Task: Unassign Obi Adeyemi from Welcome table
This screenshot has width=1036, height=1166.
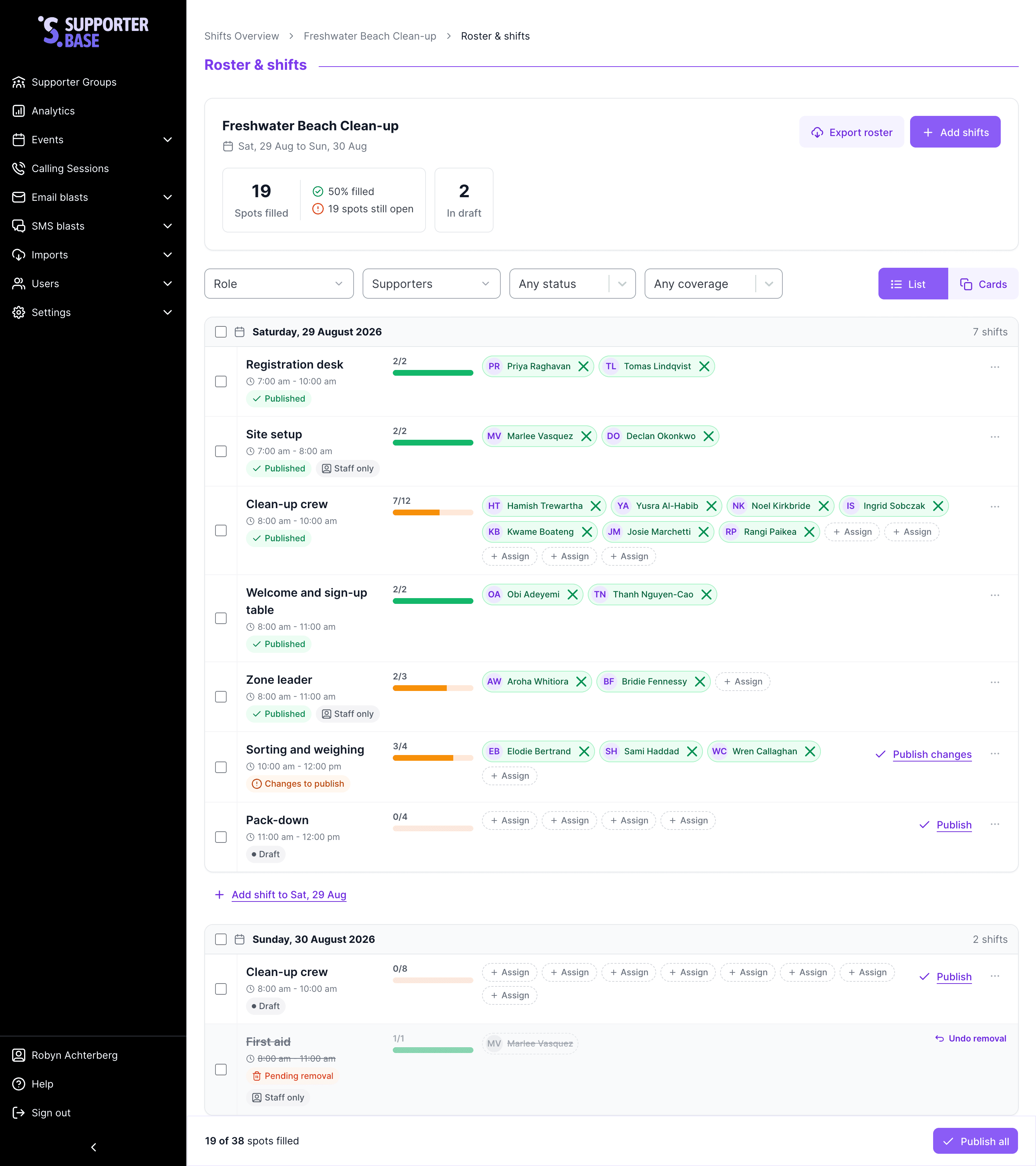Action: tap(573, 595)
